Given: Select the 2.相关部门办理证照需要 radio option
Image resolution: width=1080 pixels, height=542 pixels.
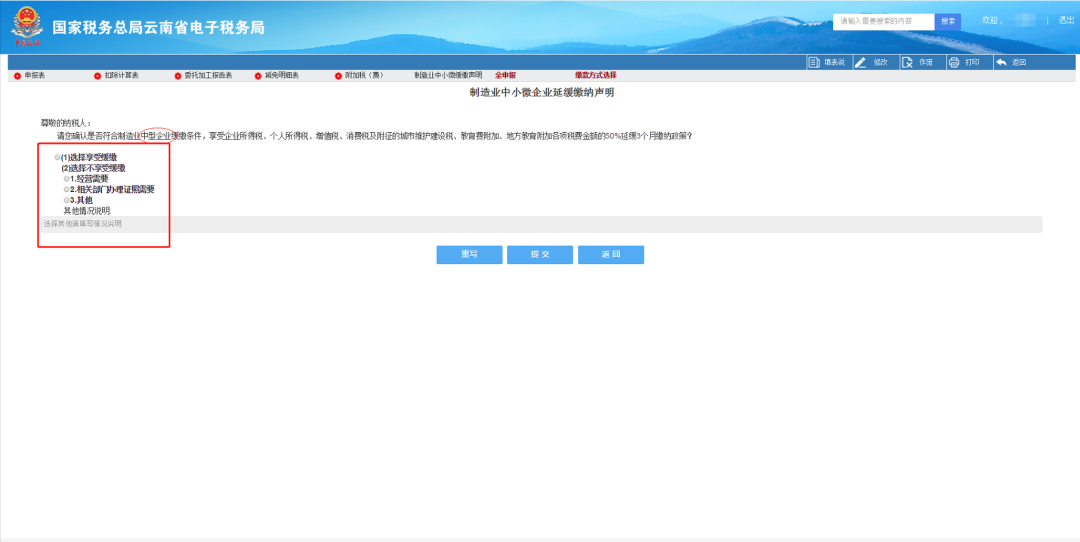Looking at the screenshot, I should [x=67, y=189].
